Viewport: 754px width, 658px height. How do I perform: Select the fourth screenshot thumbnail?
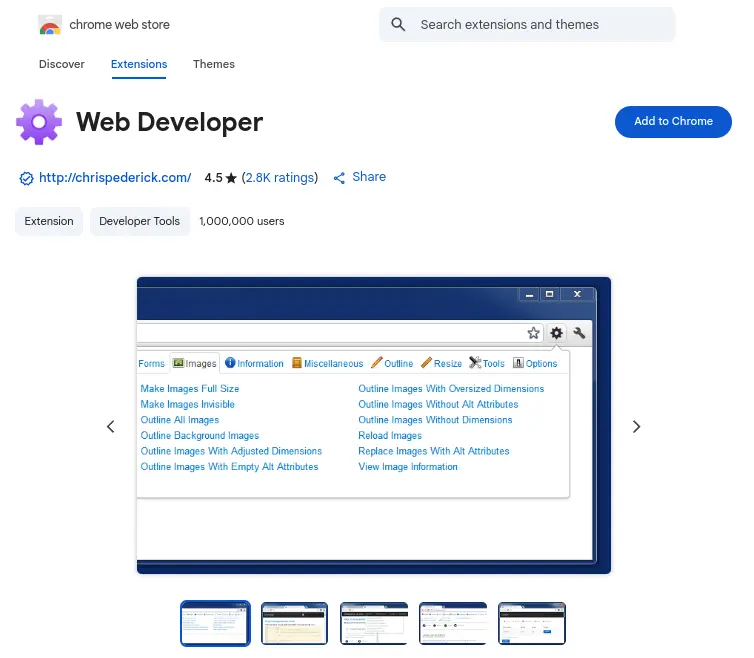[452, 623]
